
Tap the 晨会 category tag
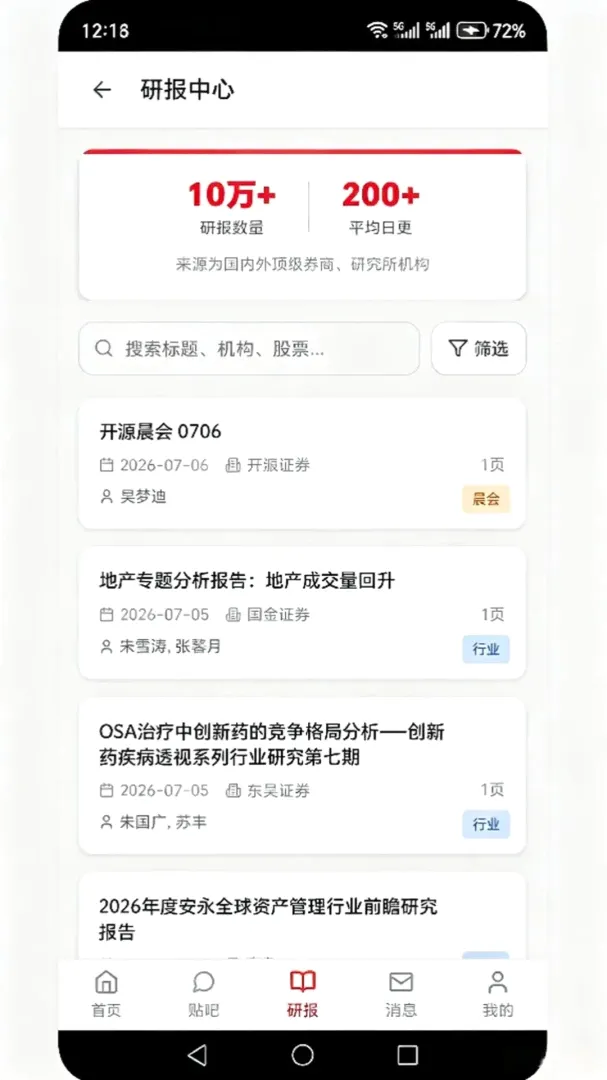pos(486,499)
